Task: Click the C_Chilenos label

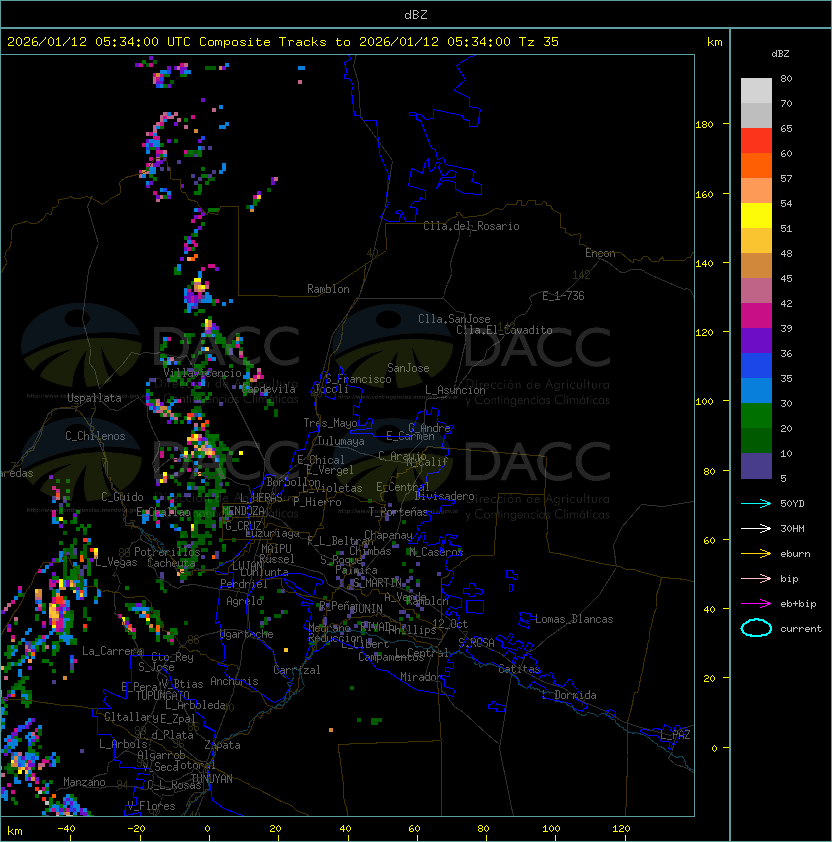Action: tap(95, 436)
